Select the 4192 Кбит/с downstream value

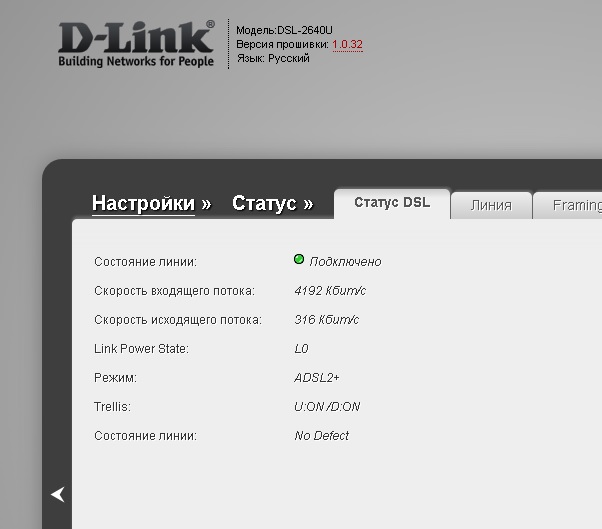coord(327,291)
